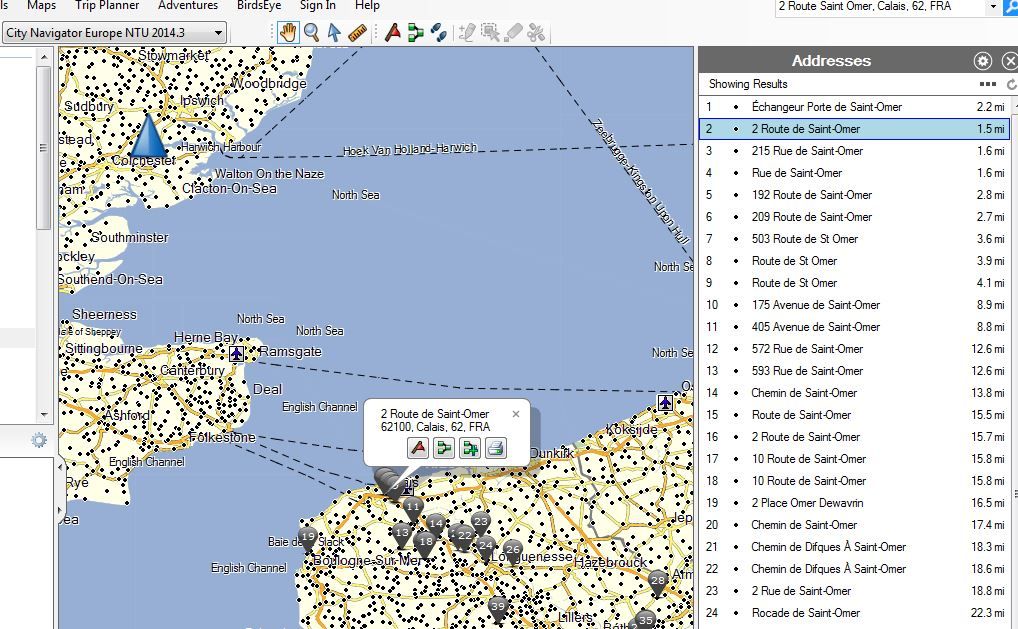
Task: Select result 5 192 Route de Saint-Omer
Action: pos(856,195)
